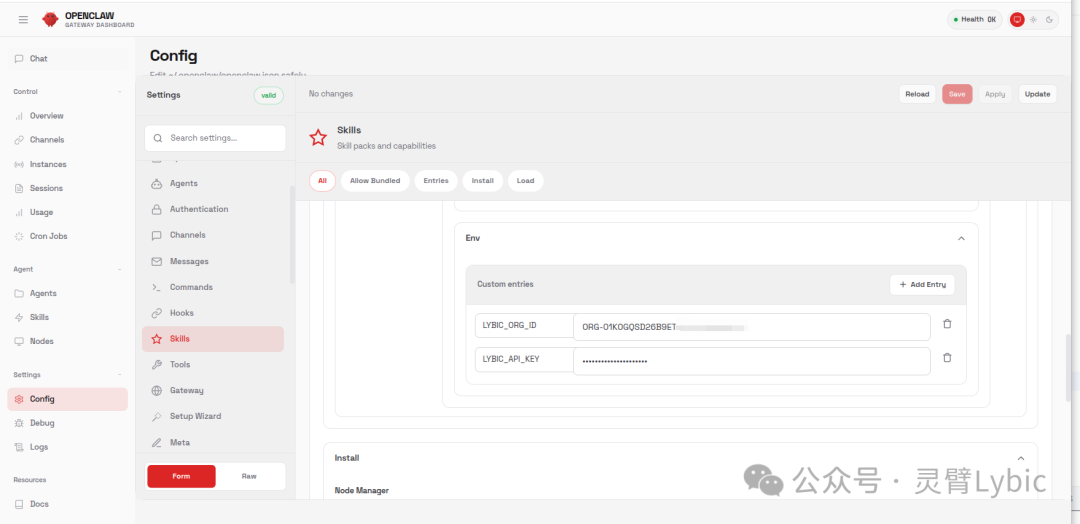Switch to Raw config mode
This screenshot has width=1080, height=524.
point(249,476)
